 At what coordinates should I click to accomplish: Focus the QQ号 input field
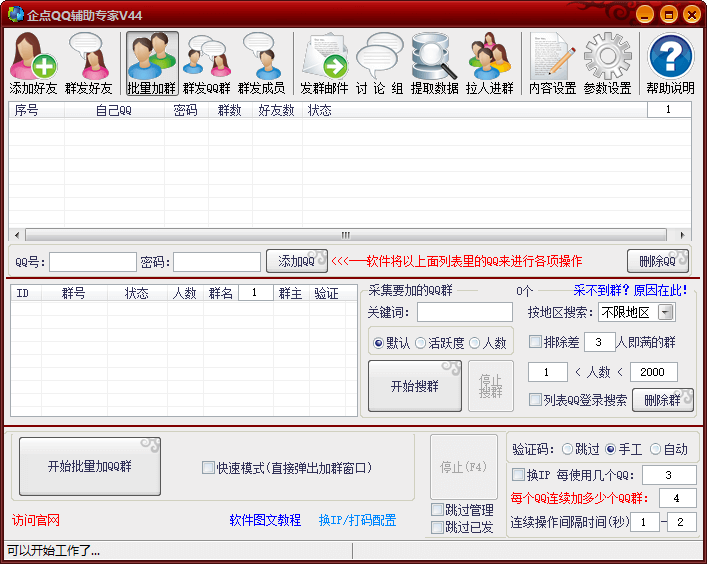(x=93, y=262)
